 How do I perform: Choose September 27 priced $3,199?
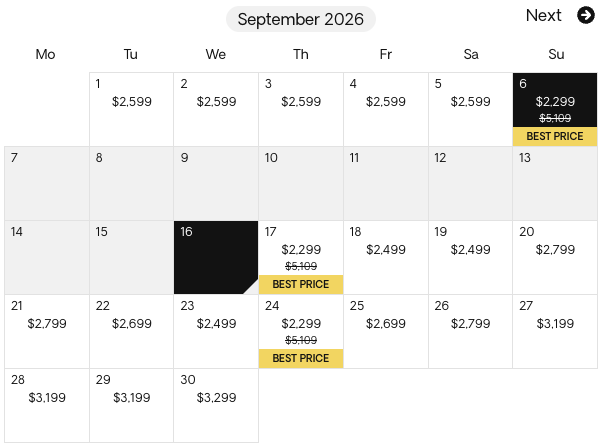(x=555, y=331)
